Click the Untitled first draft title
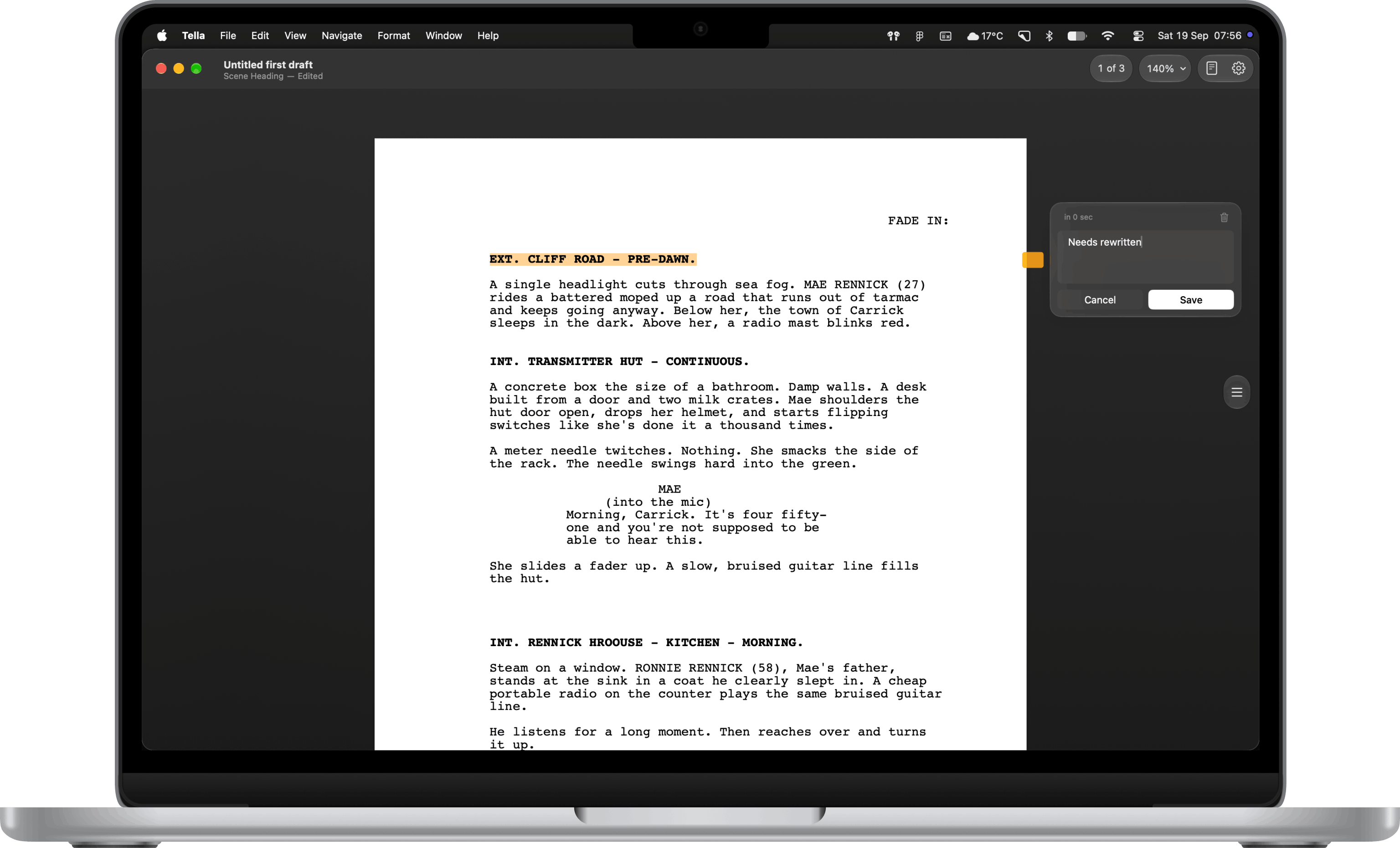Image resolution: width=1400 pixels, height=848 pixels. tap(268, 65)
